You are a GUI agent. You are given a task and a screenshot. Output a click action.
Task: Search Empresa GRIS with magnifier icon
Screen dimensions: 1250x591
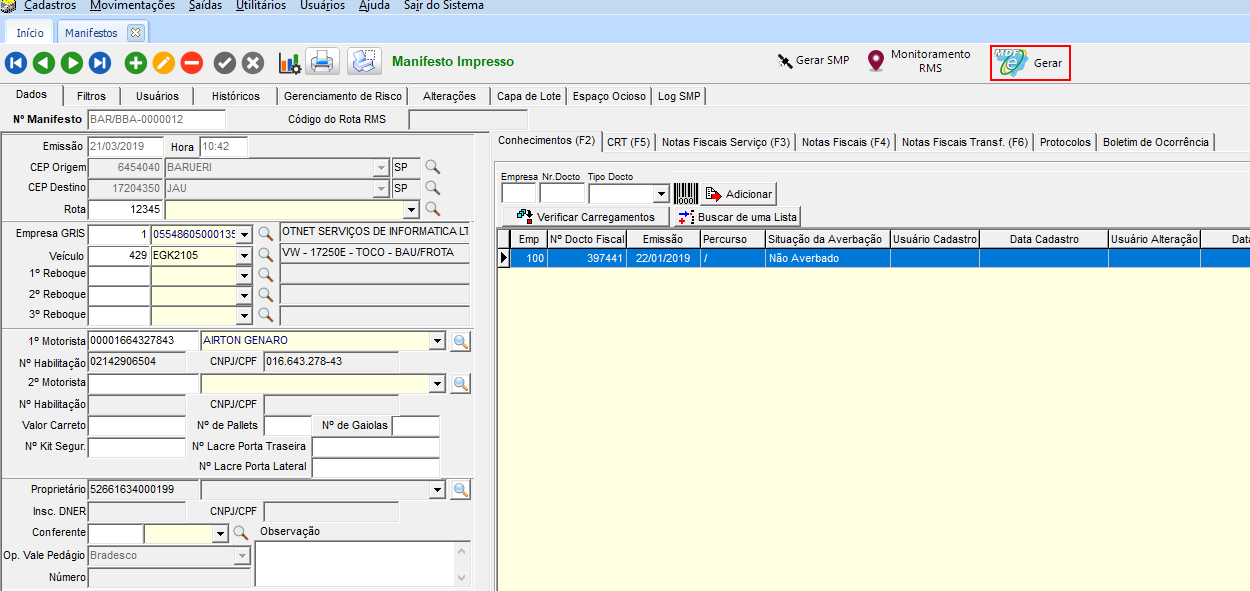click(x=266, y=233)
